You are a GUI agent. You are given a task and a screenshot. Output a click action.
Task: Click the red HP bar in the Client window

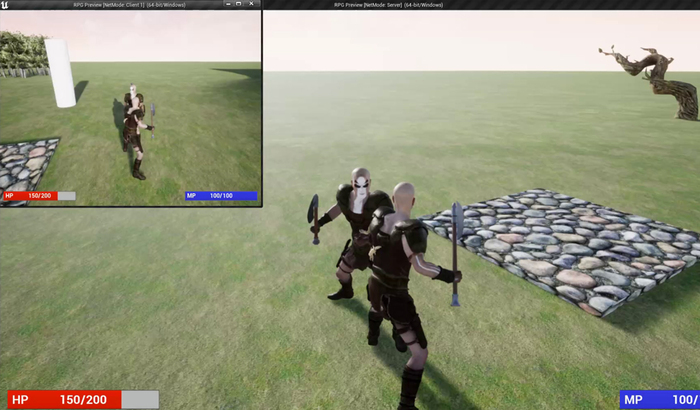coord(30,196)
